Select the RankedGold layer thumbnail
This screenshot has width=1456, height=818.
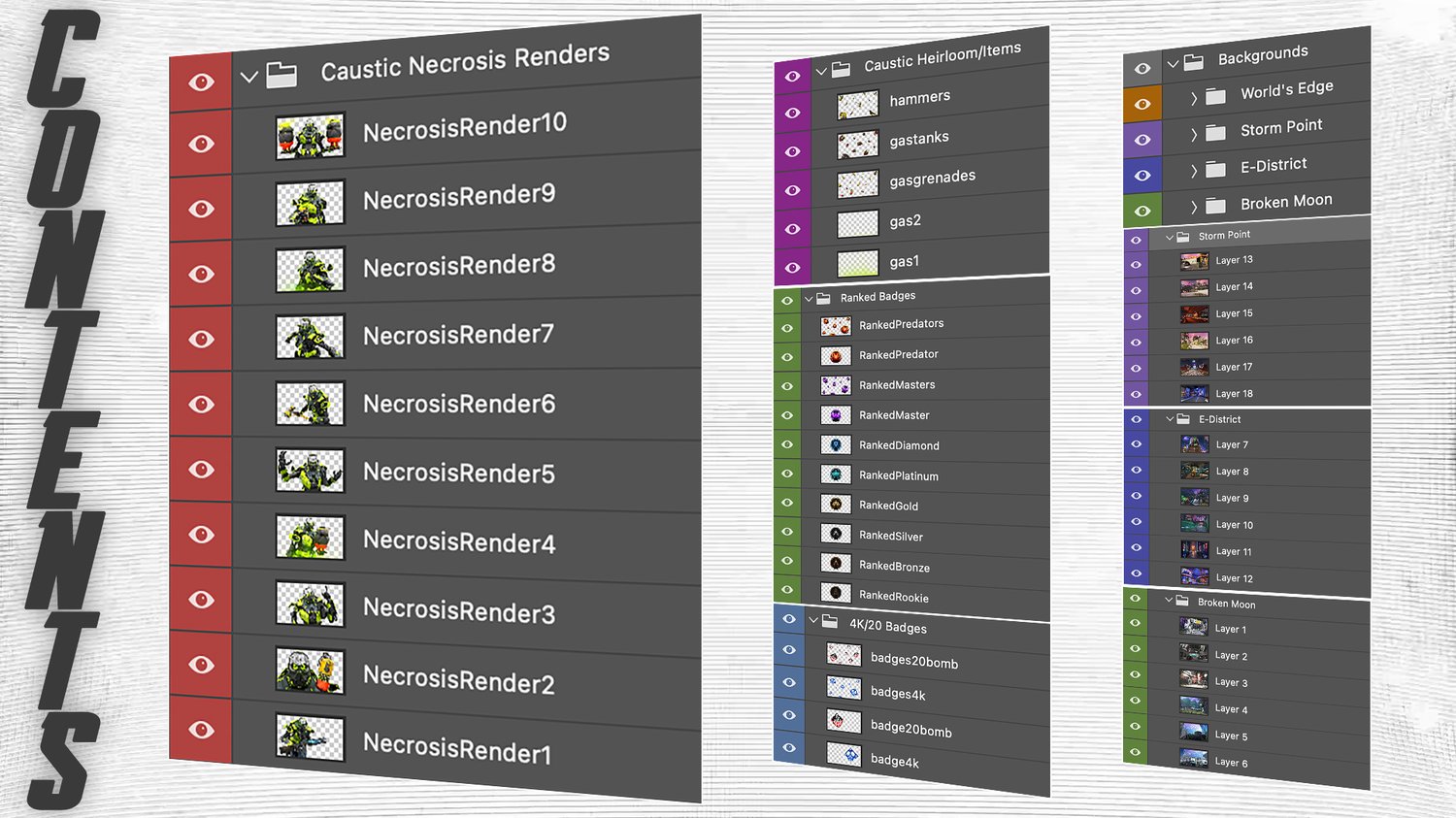[836, 505]
